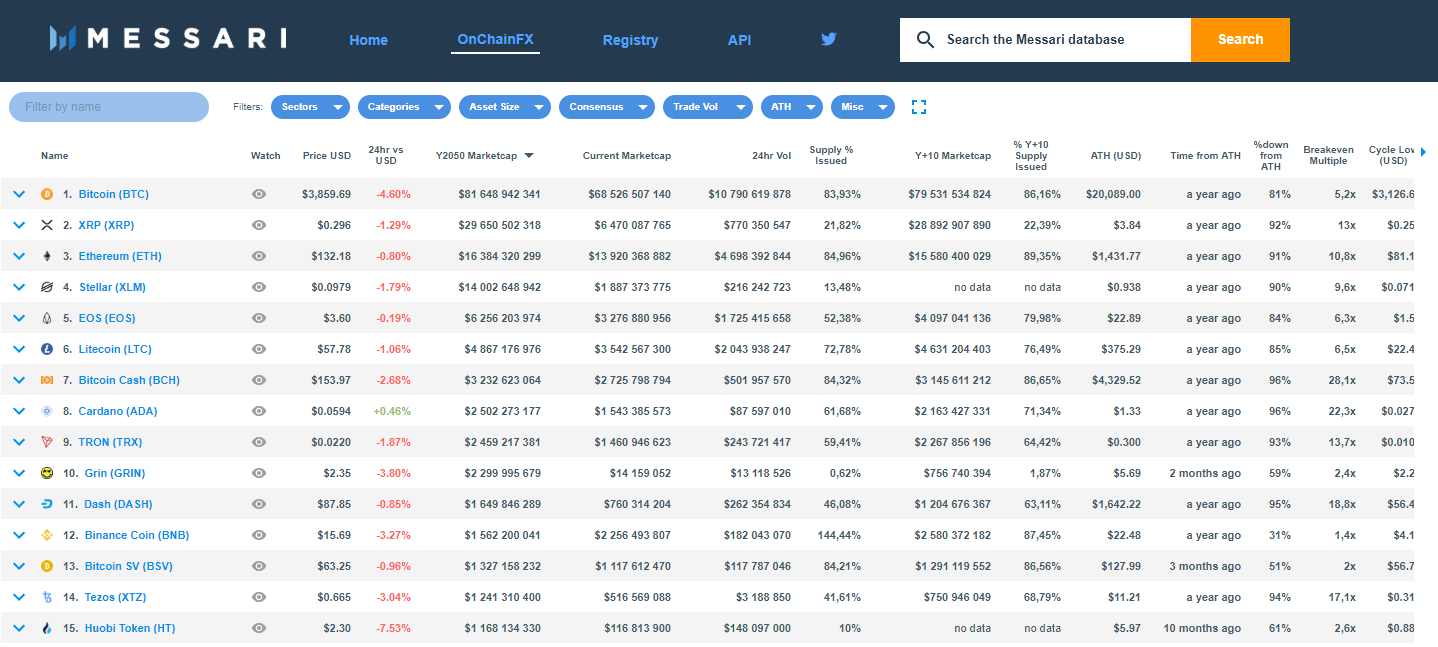Click the Cardano coin icon
Viewport: 1438px width, 647px height.
click(46, 411)
